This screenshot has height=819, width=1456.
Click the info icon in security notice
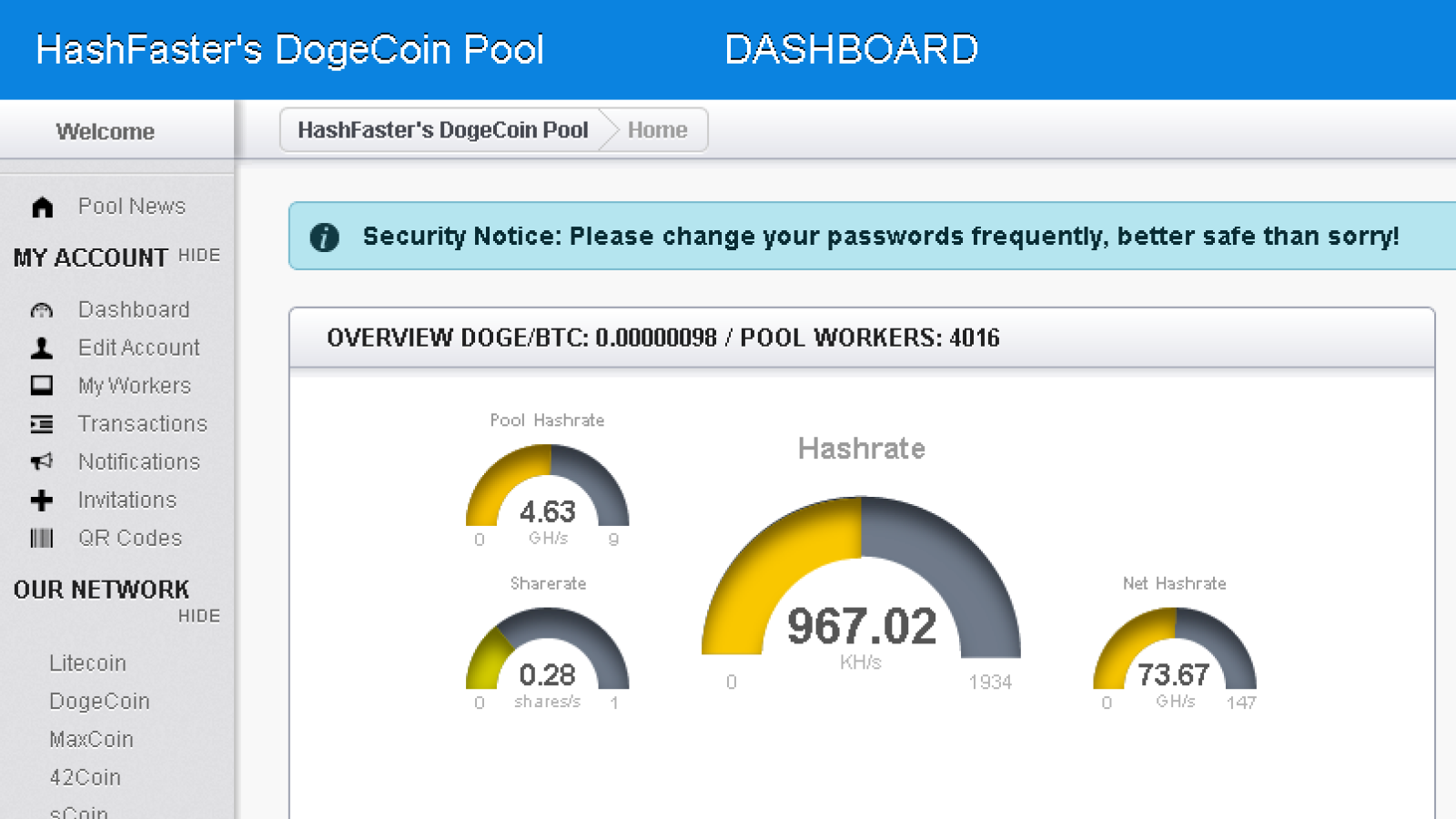325,238
